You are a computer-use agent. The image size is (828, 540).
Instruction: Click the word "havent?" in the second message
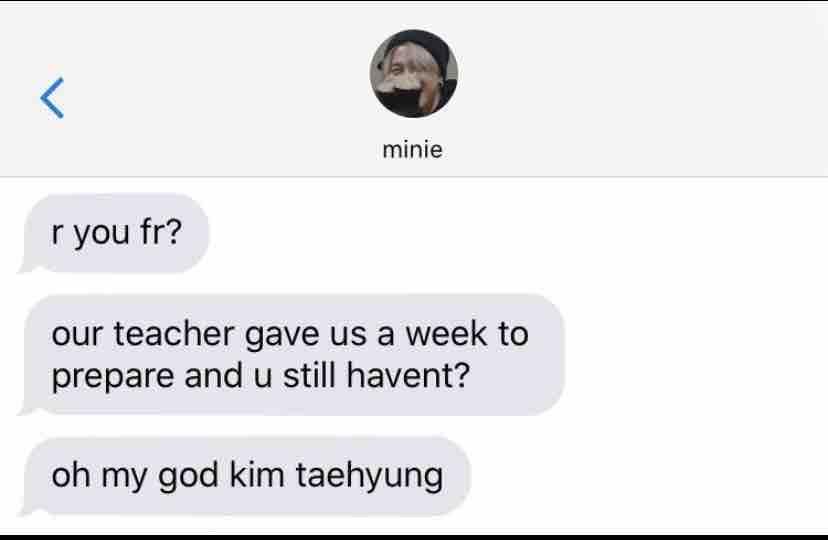(408, 375)
